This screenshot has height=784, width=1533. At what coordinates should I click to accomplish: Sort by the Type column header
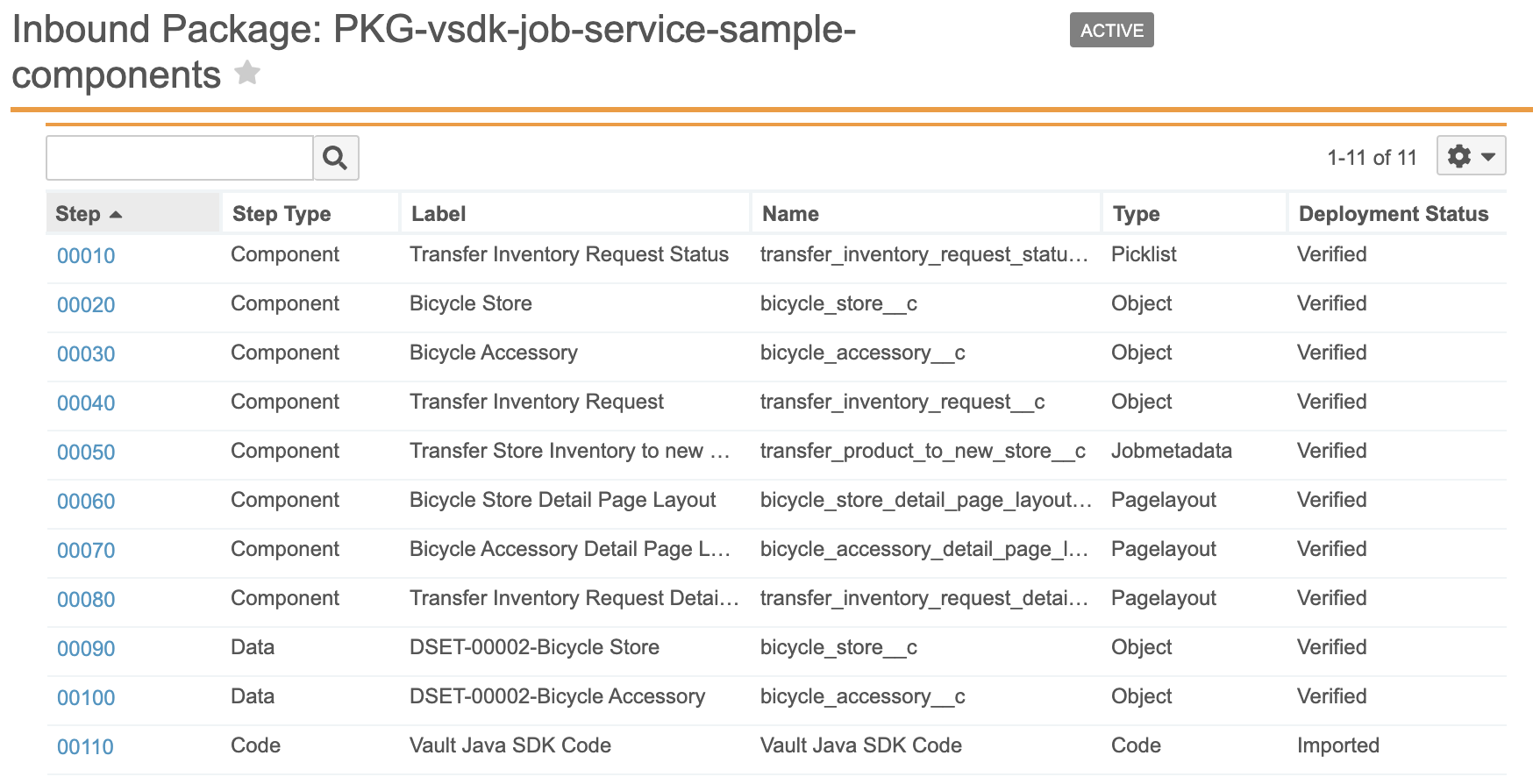1194,213
